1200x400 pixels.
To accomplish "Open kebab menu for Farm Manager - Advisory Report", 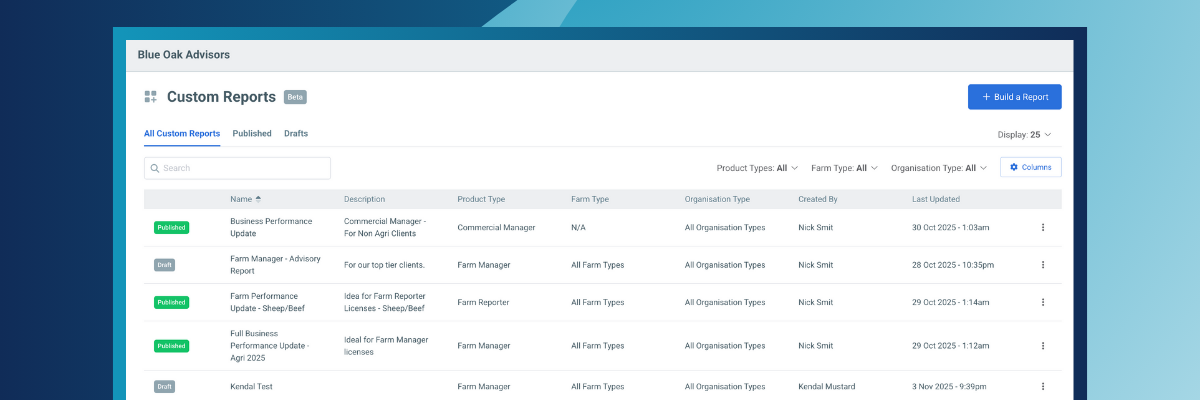I will pos(1043,265).
